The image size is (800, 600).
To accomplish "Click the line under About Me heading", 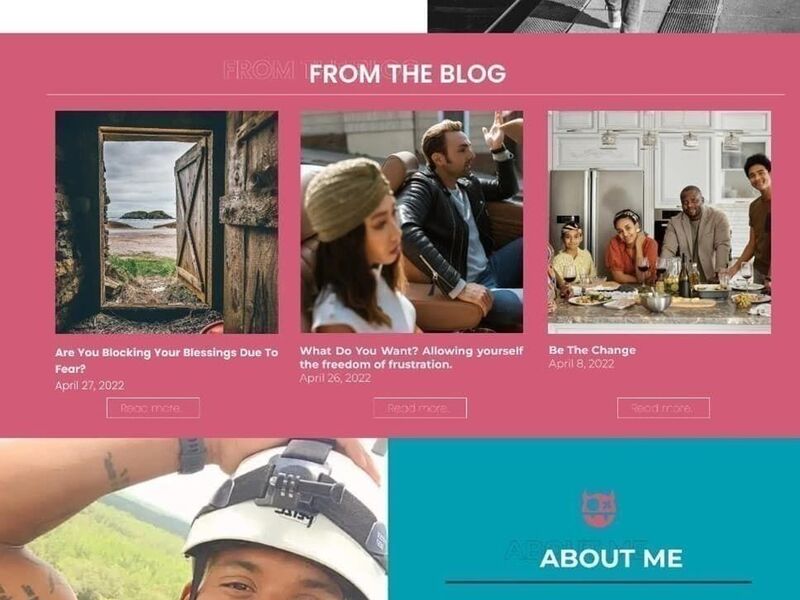I will [598, 582].
